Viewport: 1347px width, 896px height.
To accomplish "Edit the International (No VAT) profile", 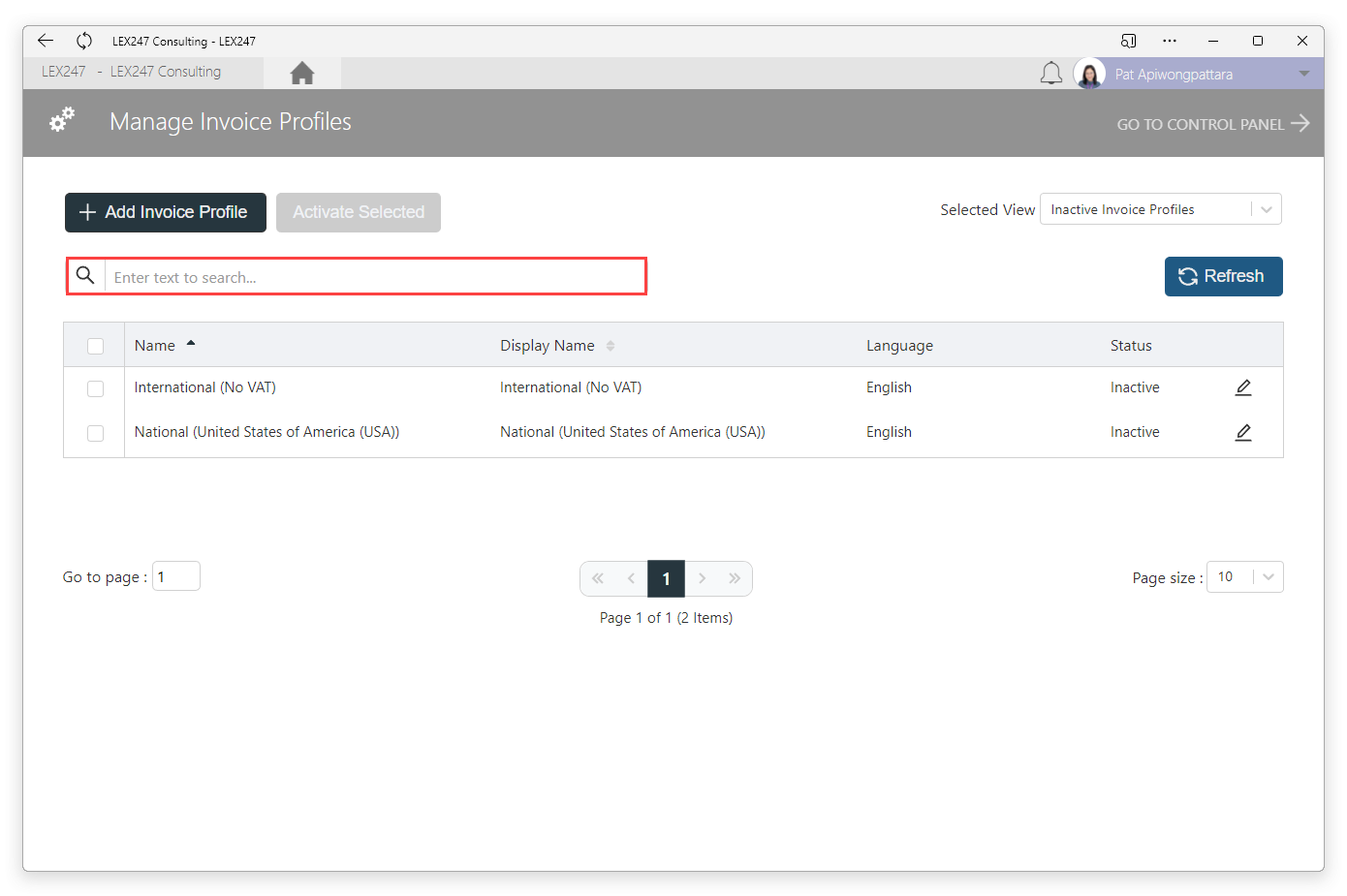I will coord(1243,387).
